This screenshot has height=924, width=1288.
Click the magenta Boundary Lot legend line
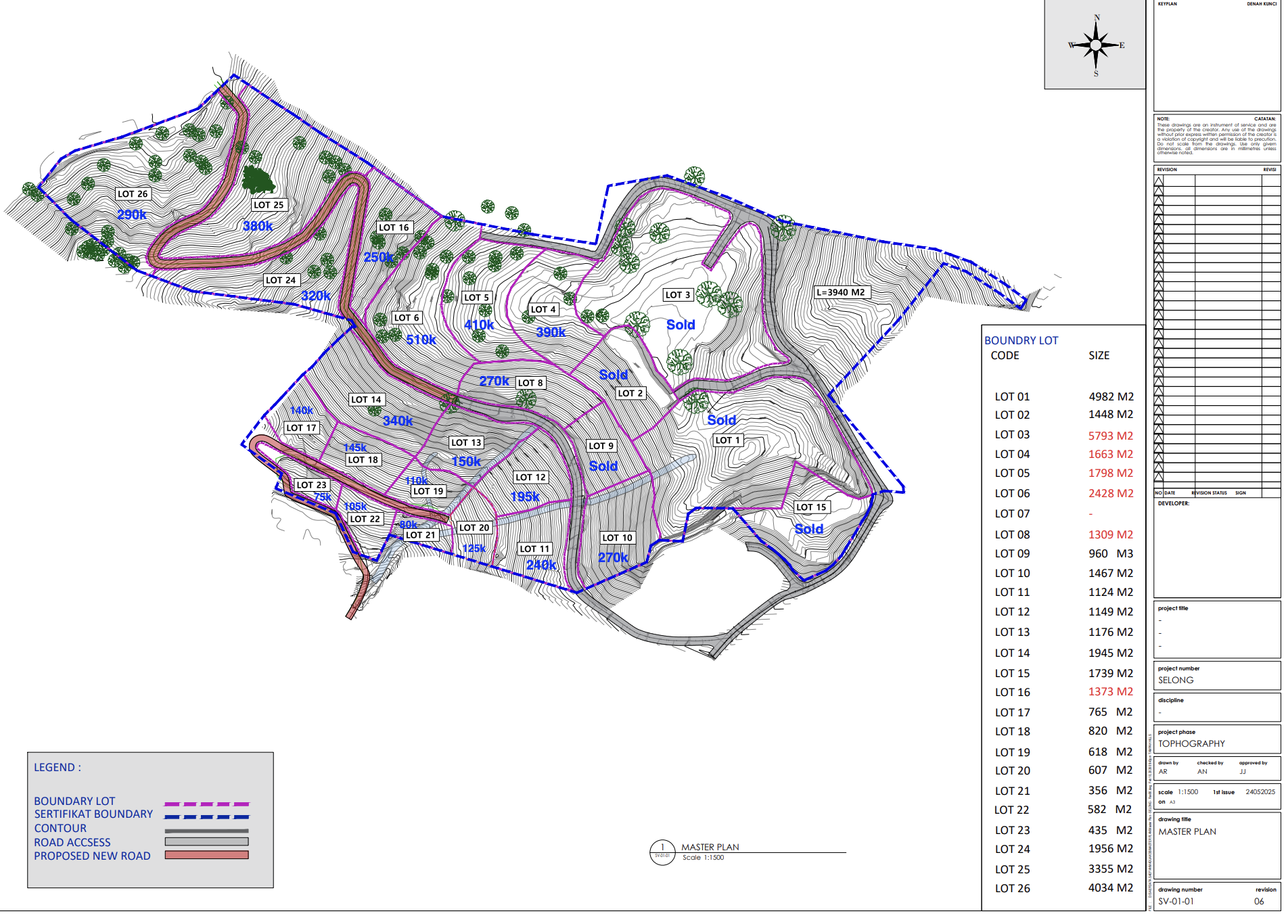207,804
